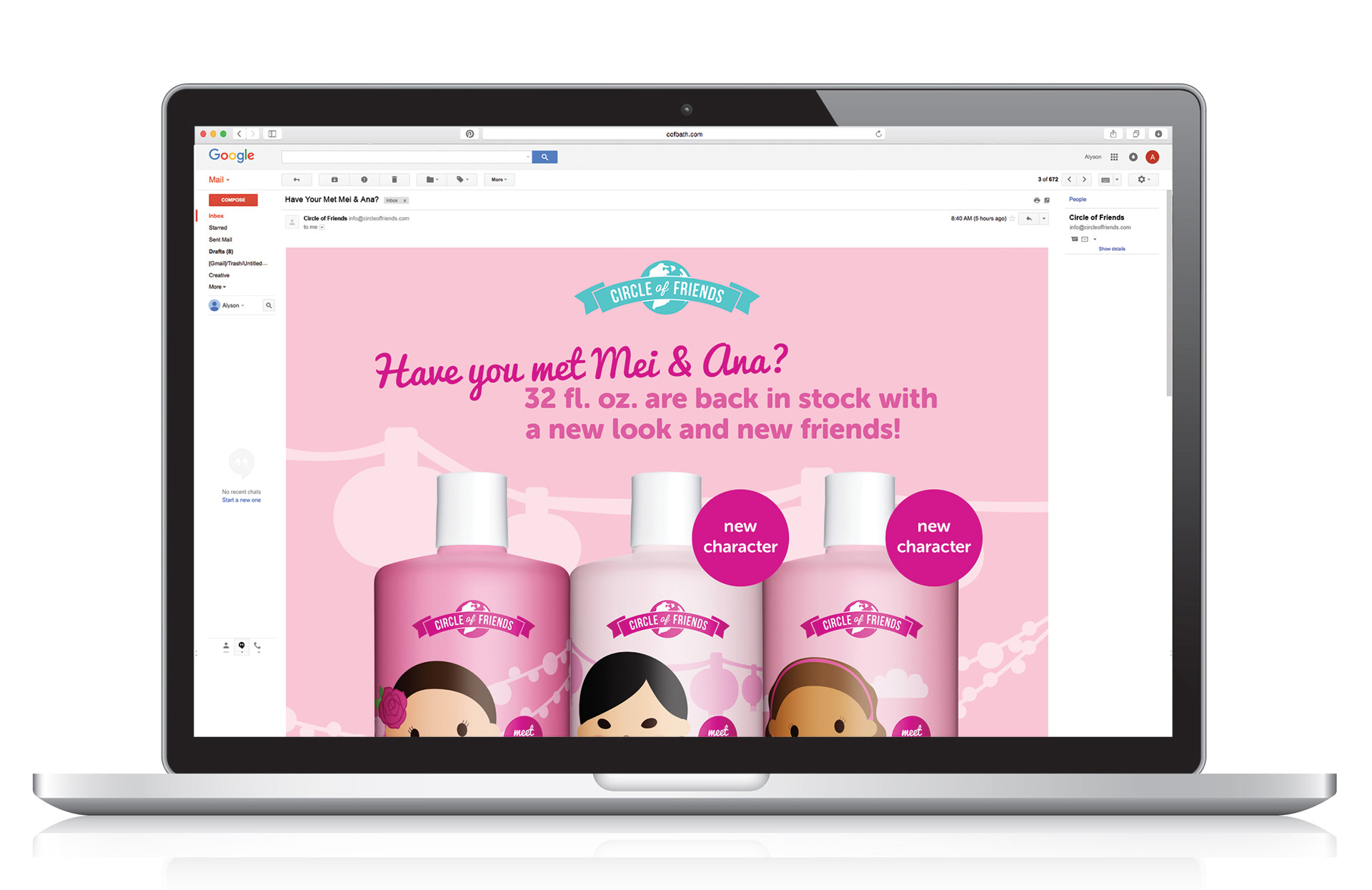
Task: Remove the Inbox label from the email
Action: pyautogui.click(x=404, y=201)
